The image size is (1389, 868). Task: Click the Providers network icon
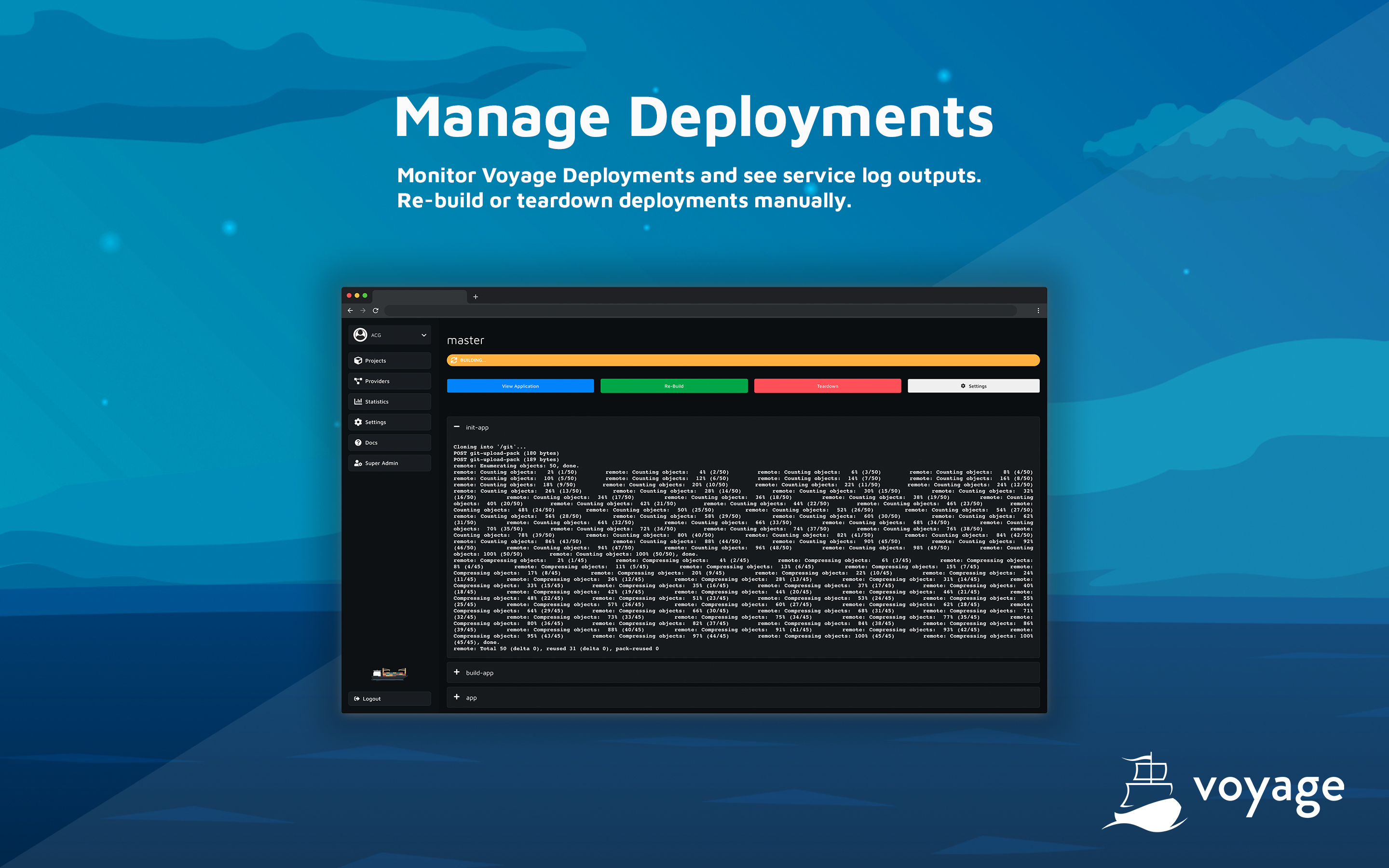coord(358,381)
